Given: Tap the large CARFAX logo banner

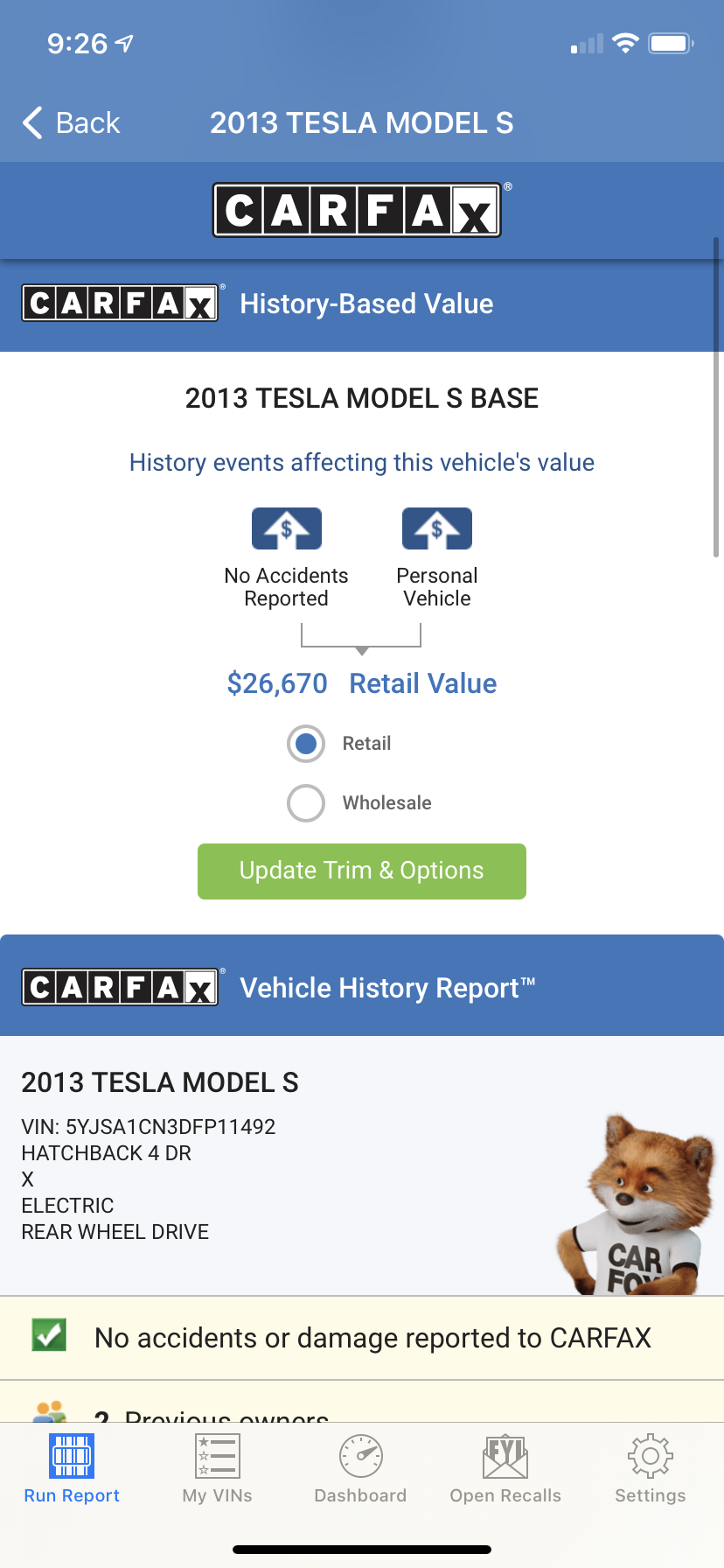Looking at the screenshot, I should tap(358, 210).
